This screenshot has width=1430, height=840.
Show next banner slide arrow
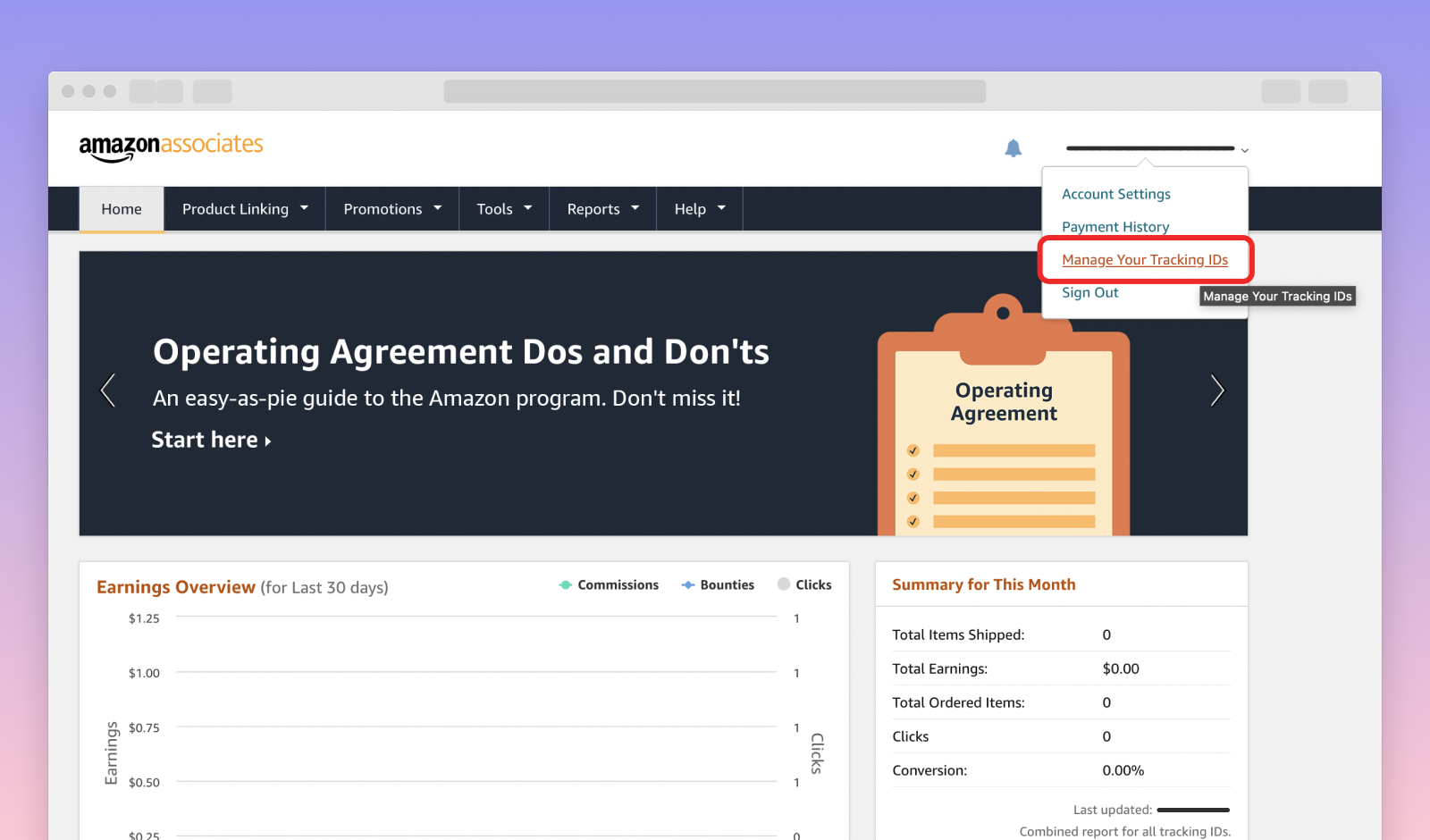[x=1216, y=391]
